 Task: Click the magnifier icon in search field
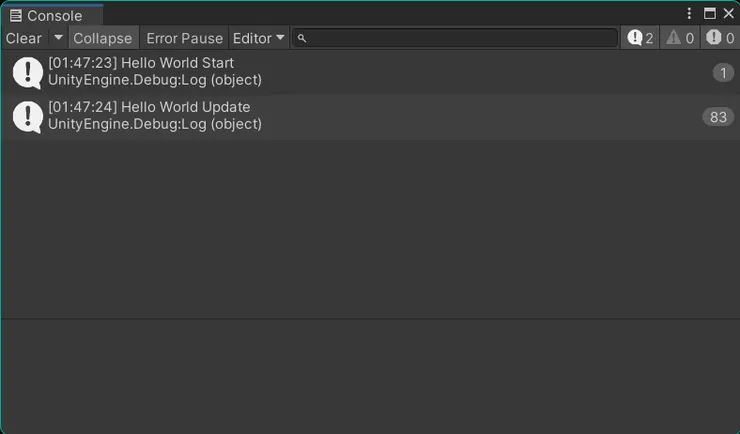[x=302, y=38]
